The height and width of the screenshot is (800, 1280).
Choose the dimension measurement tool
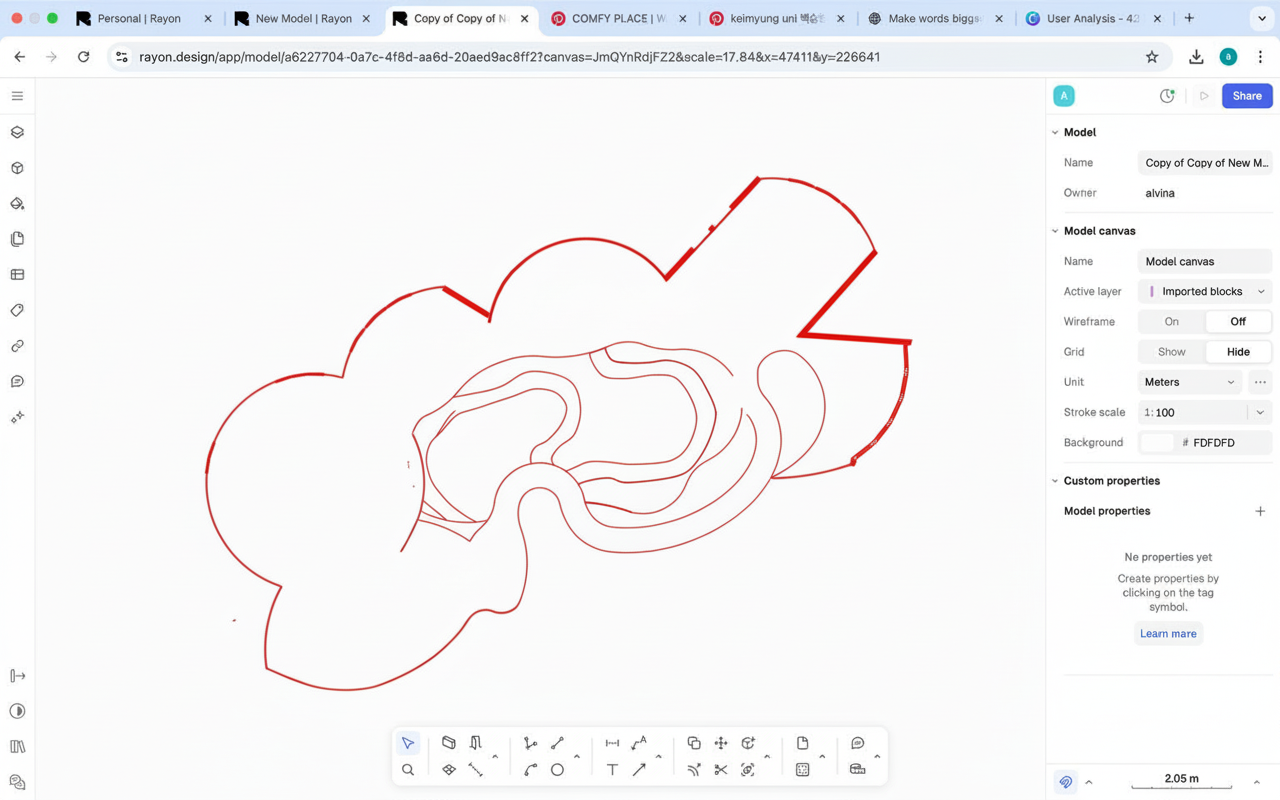[612, 743]
